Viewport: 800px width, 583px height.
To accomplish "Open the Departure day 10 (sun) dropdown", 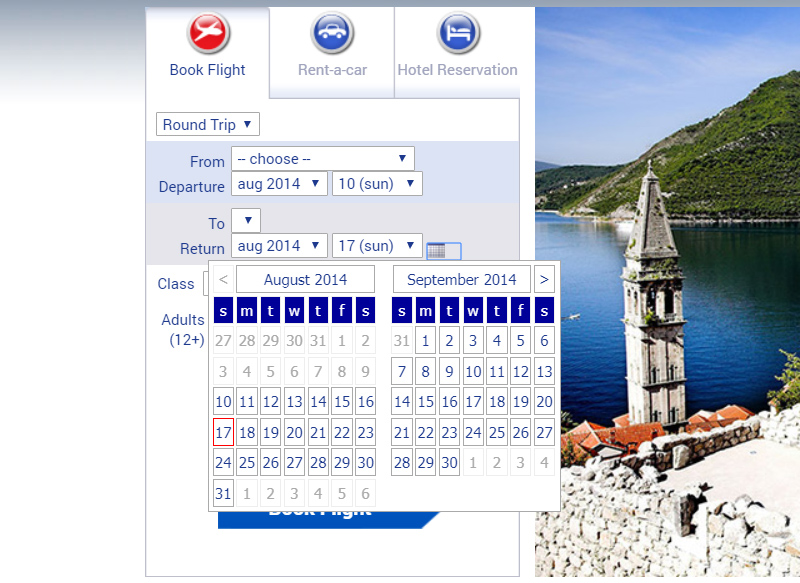I will 377,184.
